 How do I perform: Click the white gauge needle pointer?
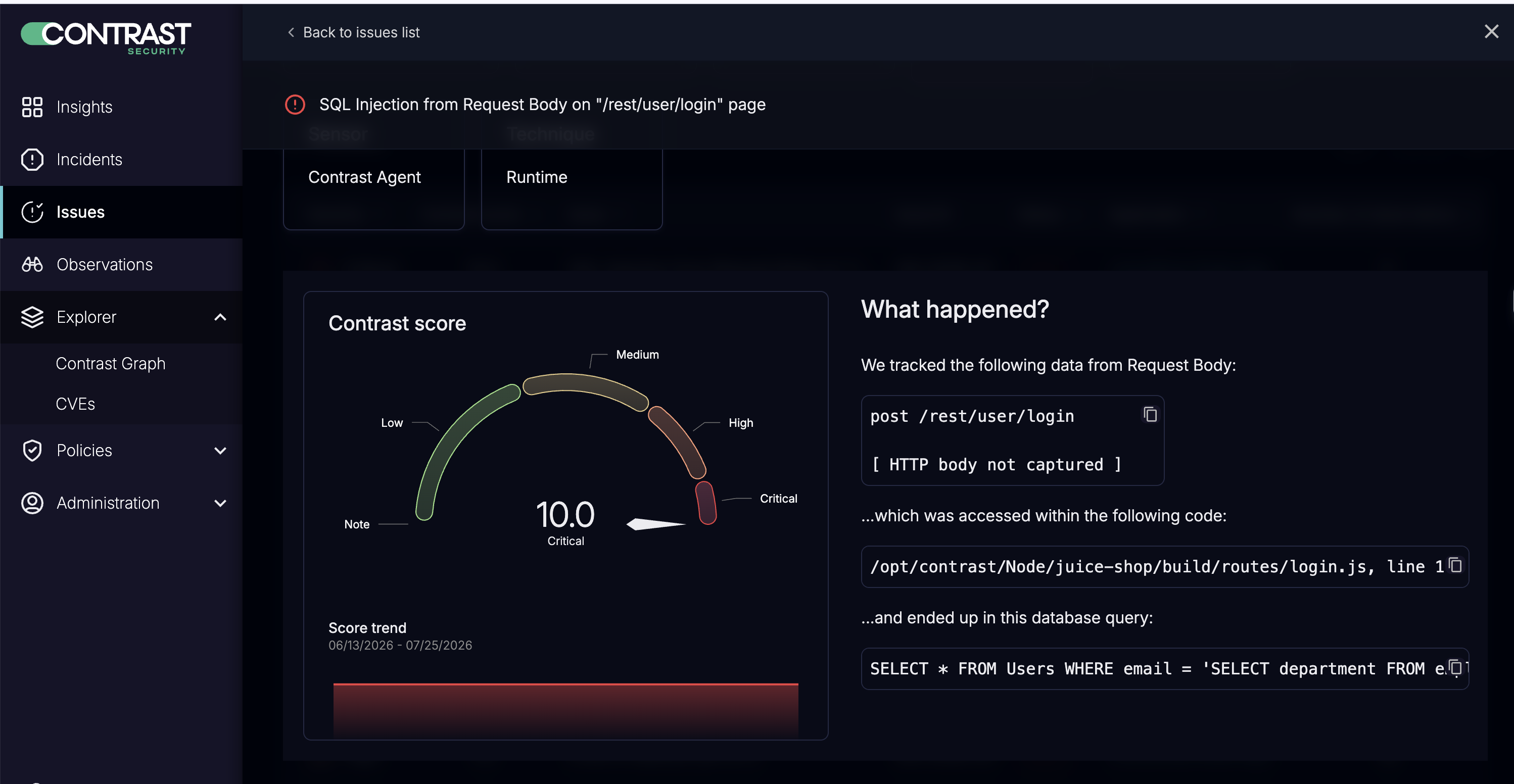pos(655,524)
